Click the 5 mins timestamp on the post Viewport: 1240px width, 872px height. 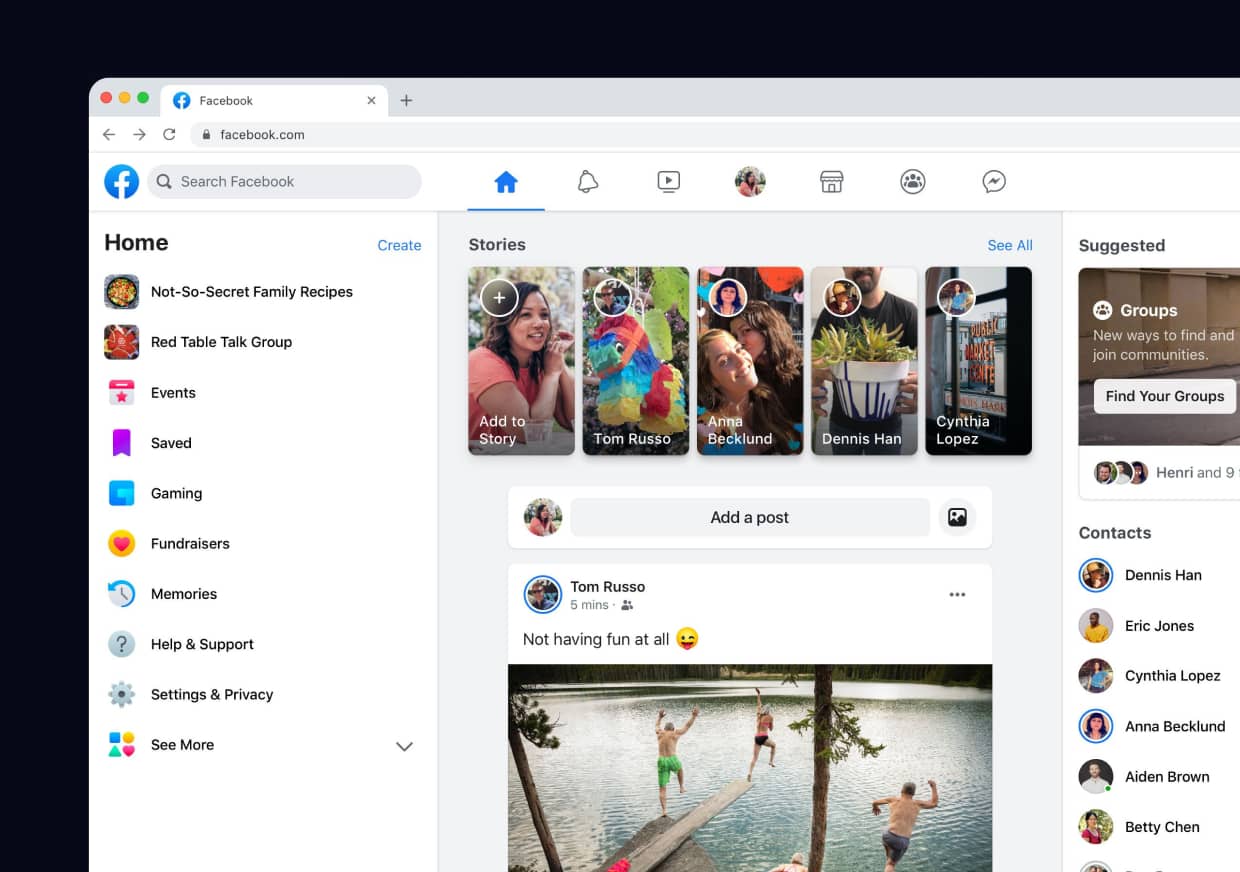[x=589, y=605]
